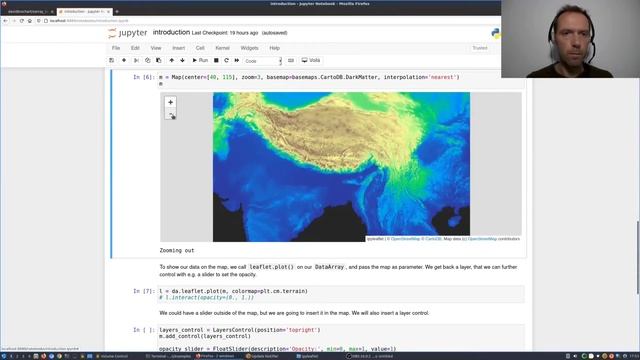Open the OpenStreetMap attribution link
The width and height of the screenshot is (640, 360).
405,239
